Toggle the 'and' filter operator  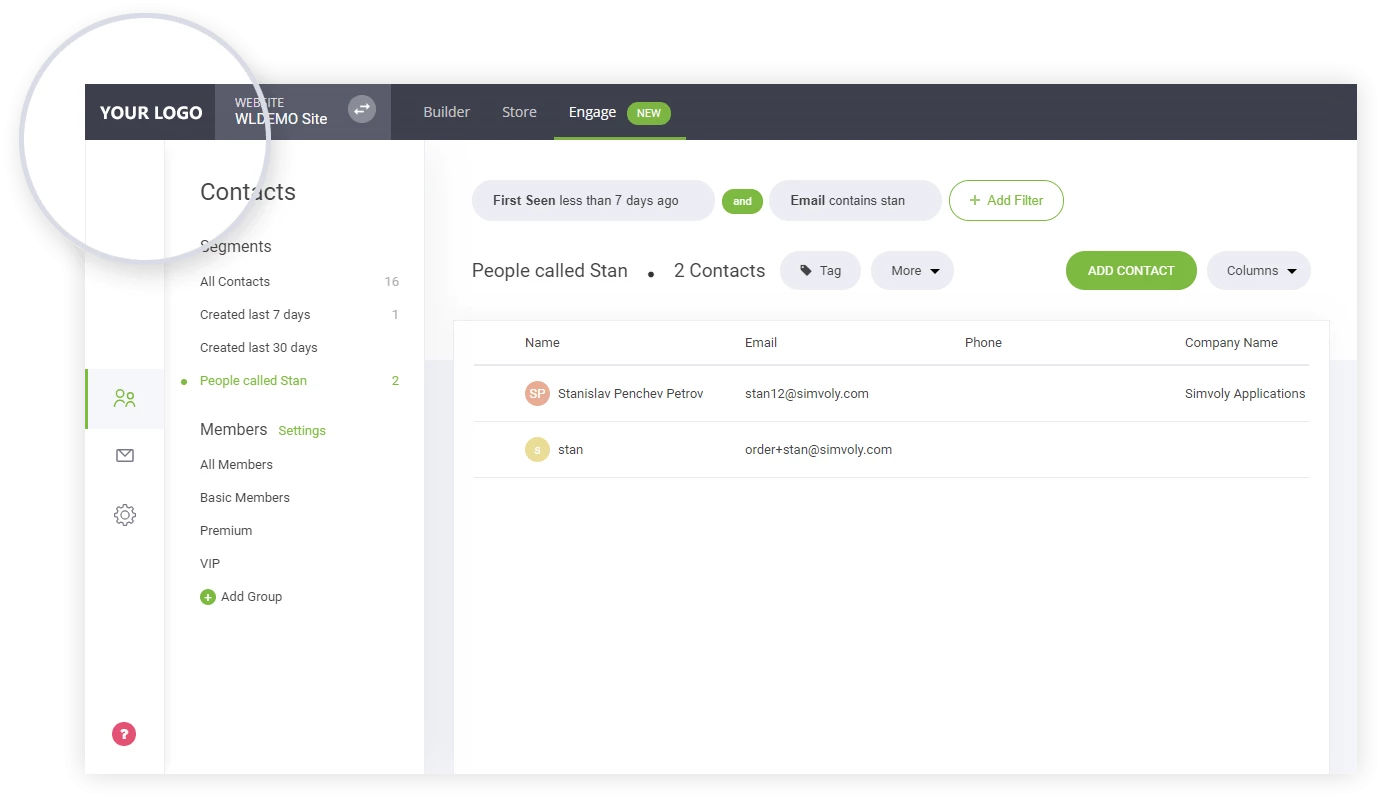[x=742, y=201]
